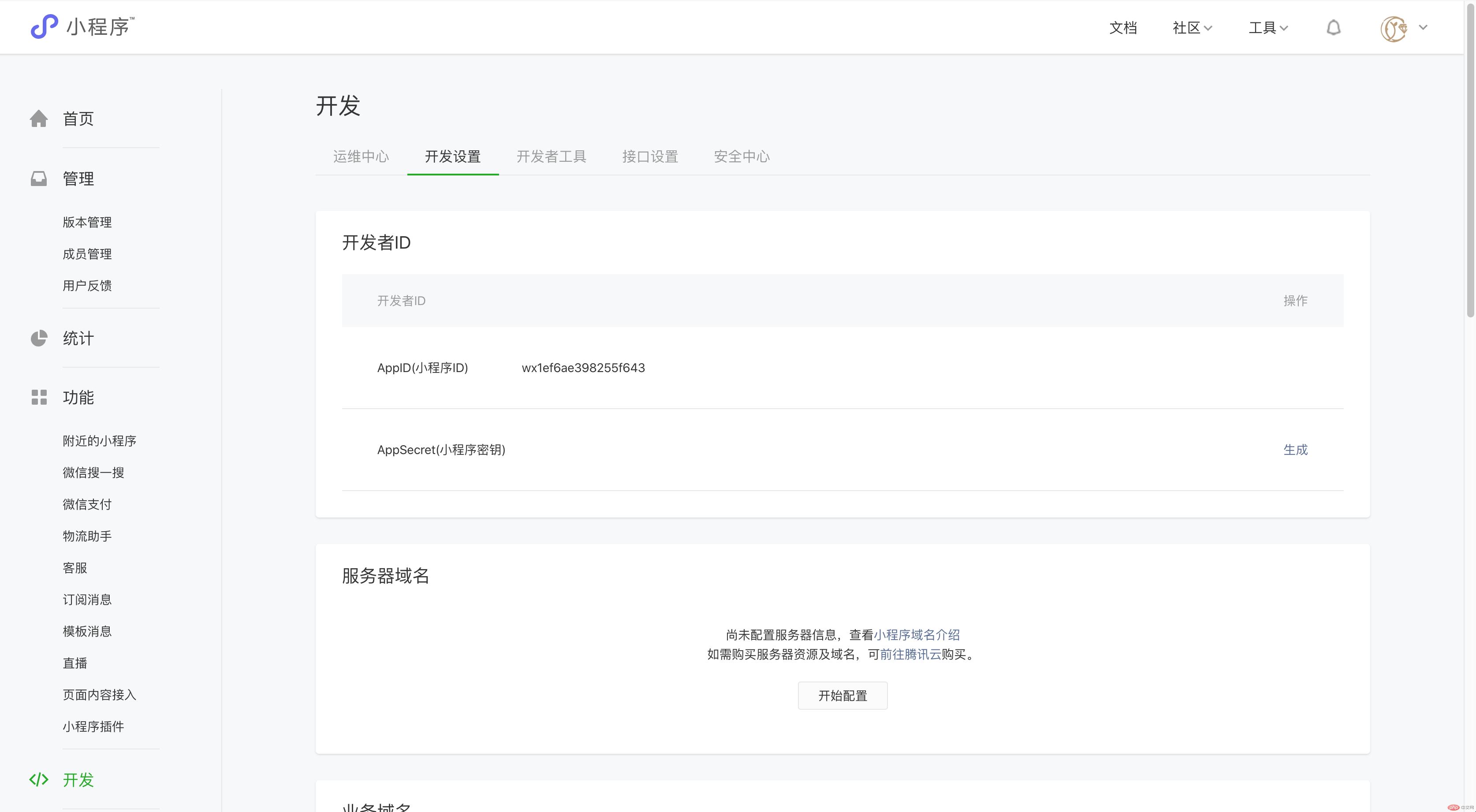
Task: Click the 统计 pie chart icon
Action: click(x=39, y=338)
